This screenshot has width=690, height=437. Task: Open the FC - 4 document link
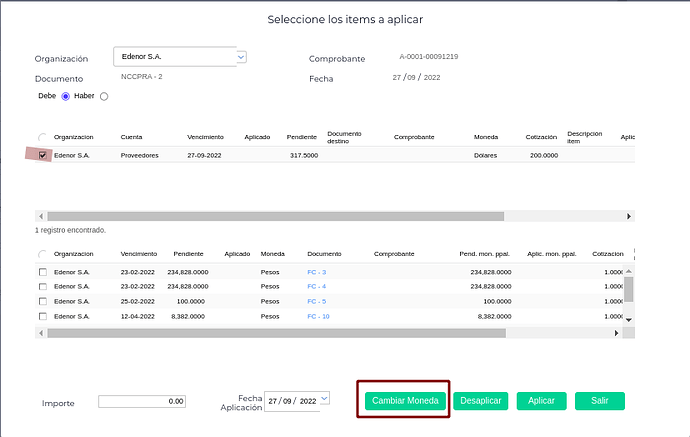point(317,287)
